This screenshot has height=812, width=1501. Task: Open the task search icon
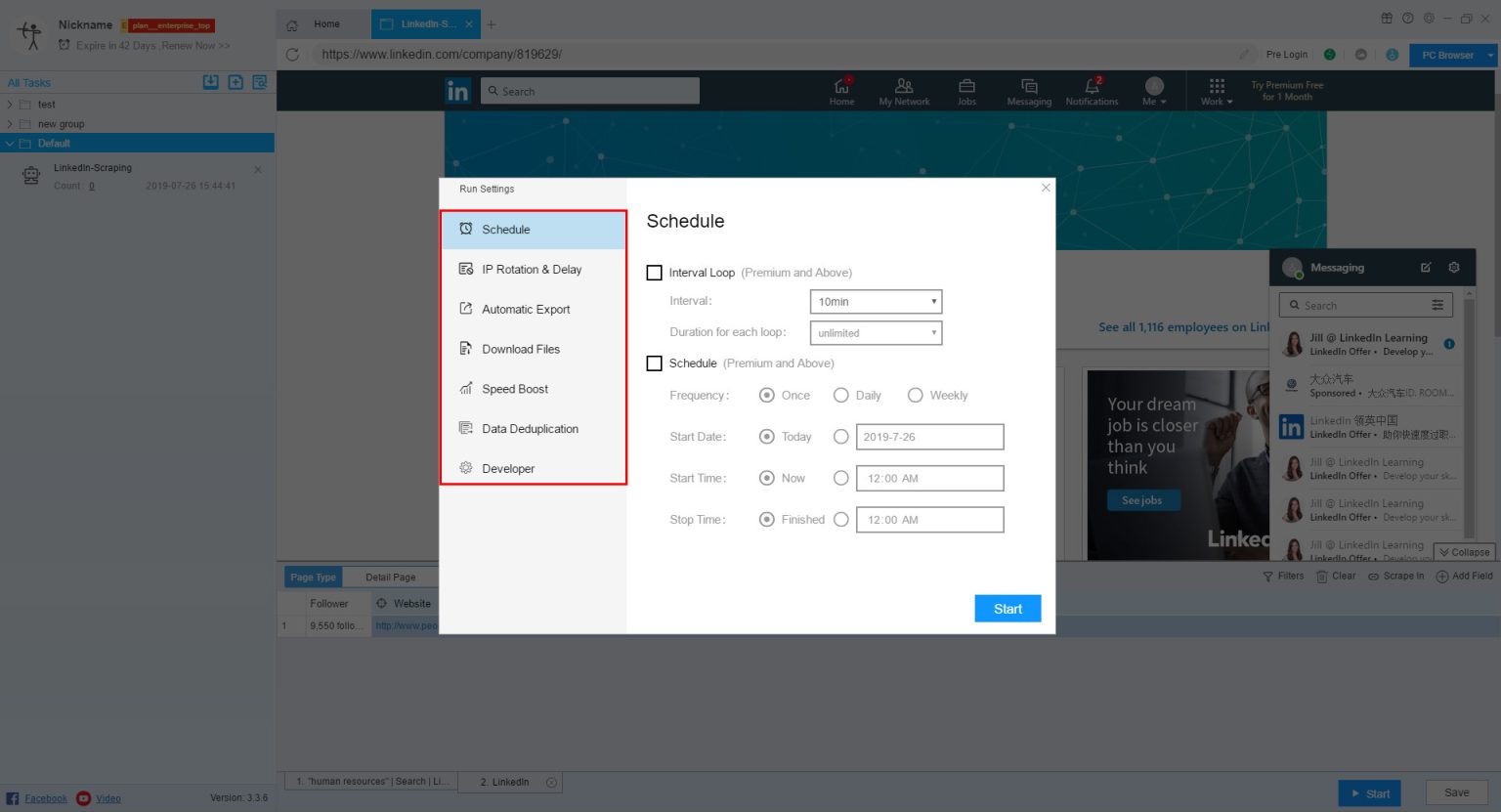259,82
